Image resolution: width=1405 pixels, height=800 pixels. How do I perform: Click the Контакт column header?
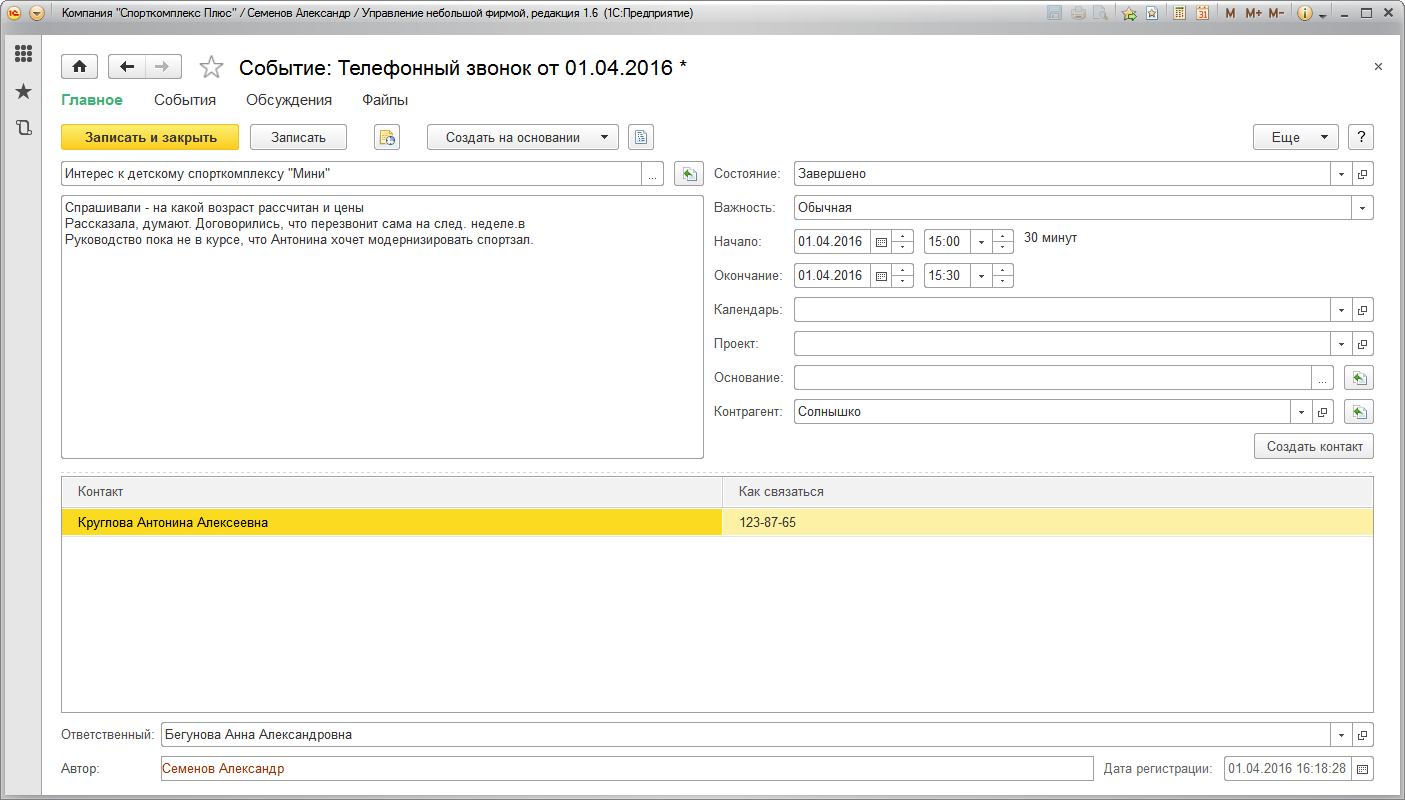392,492
